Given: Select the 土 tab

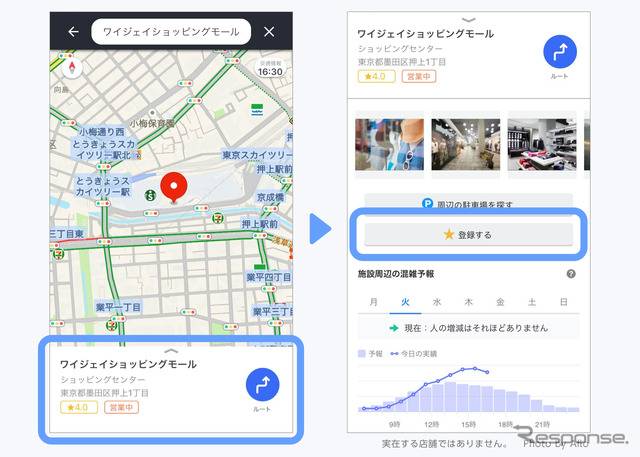Looking at the screenshot, I should pyautogui.click(x=532, y=302).
